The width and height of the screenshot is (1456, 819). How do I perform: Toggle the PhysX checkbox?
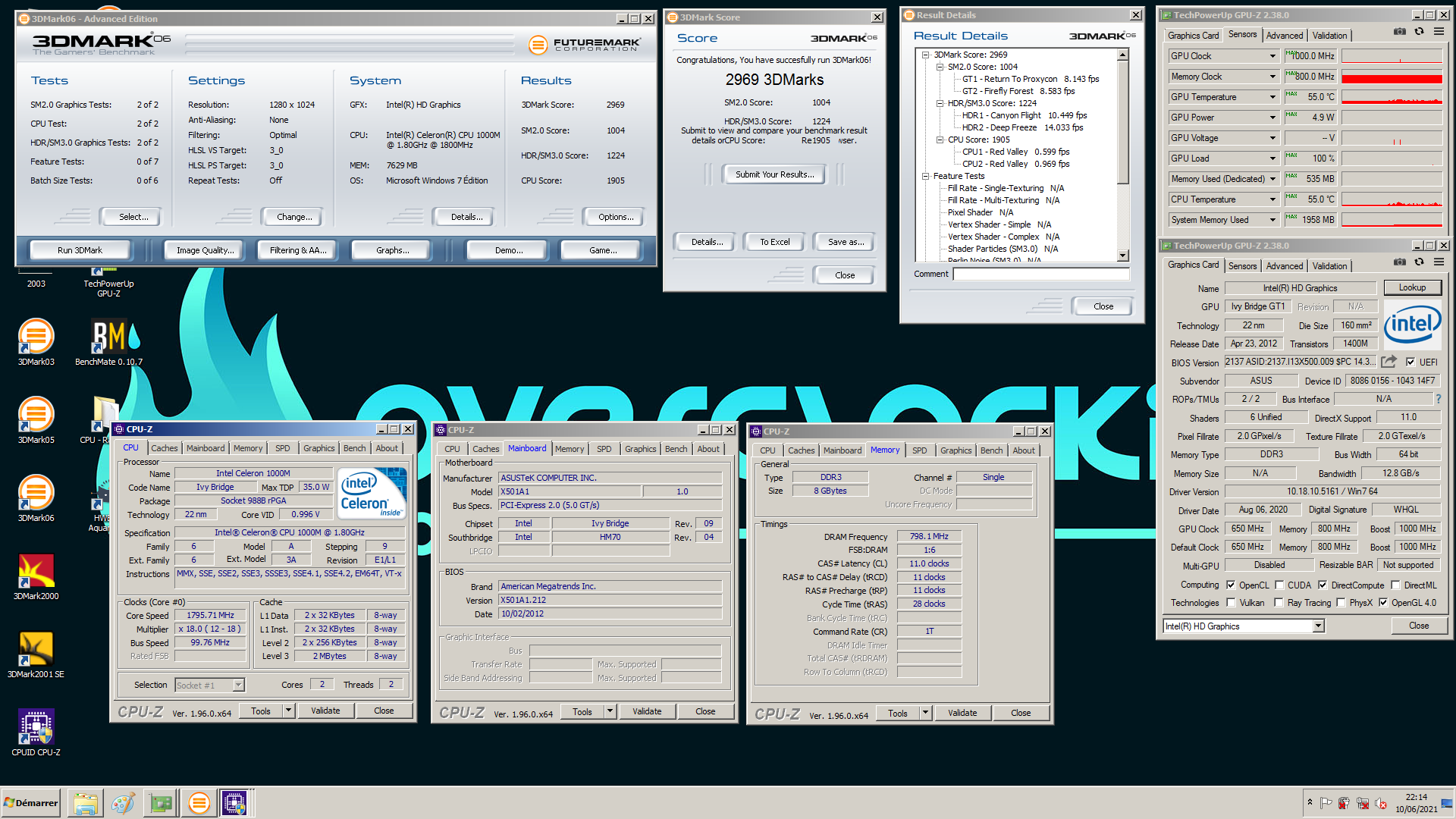(1341, 603)
